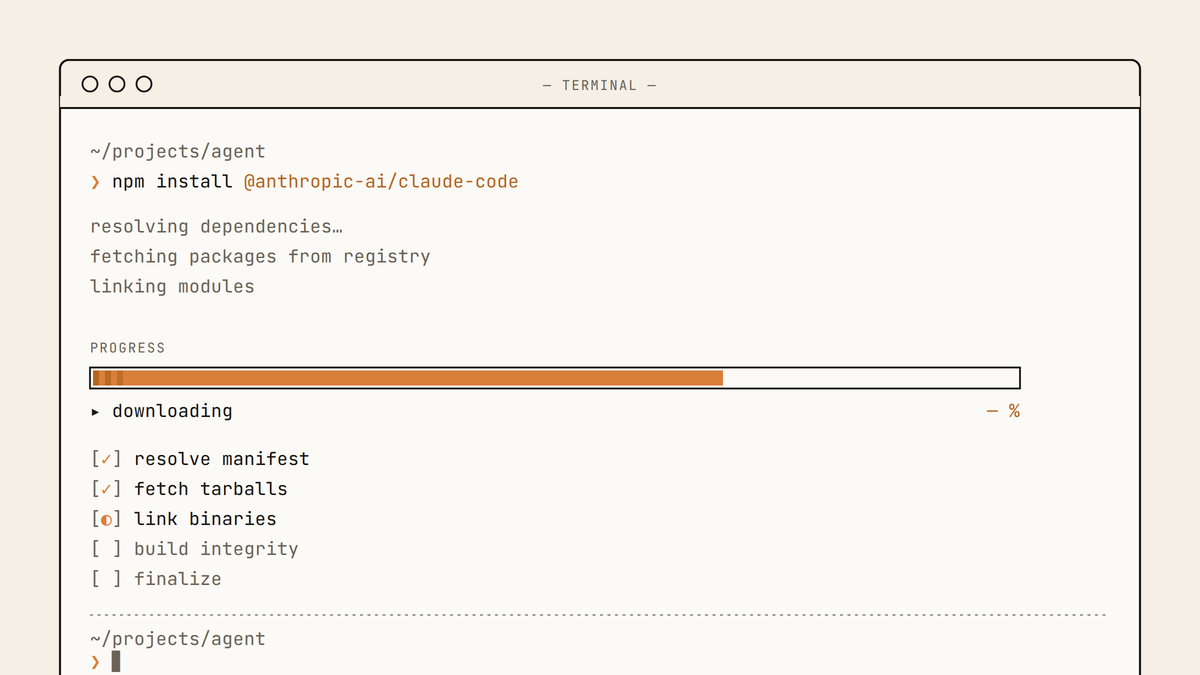The image size is (1200, 675).
Task: Click the third window control circle
Action: [x=144, y=84]
